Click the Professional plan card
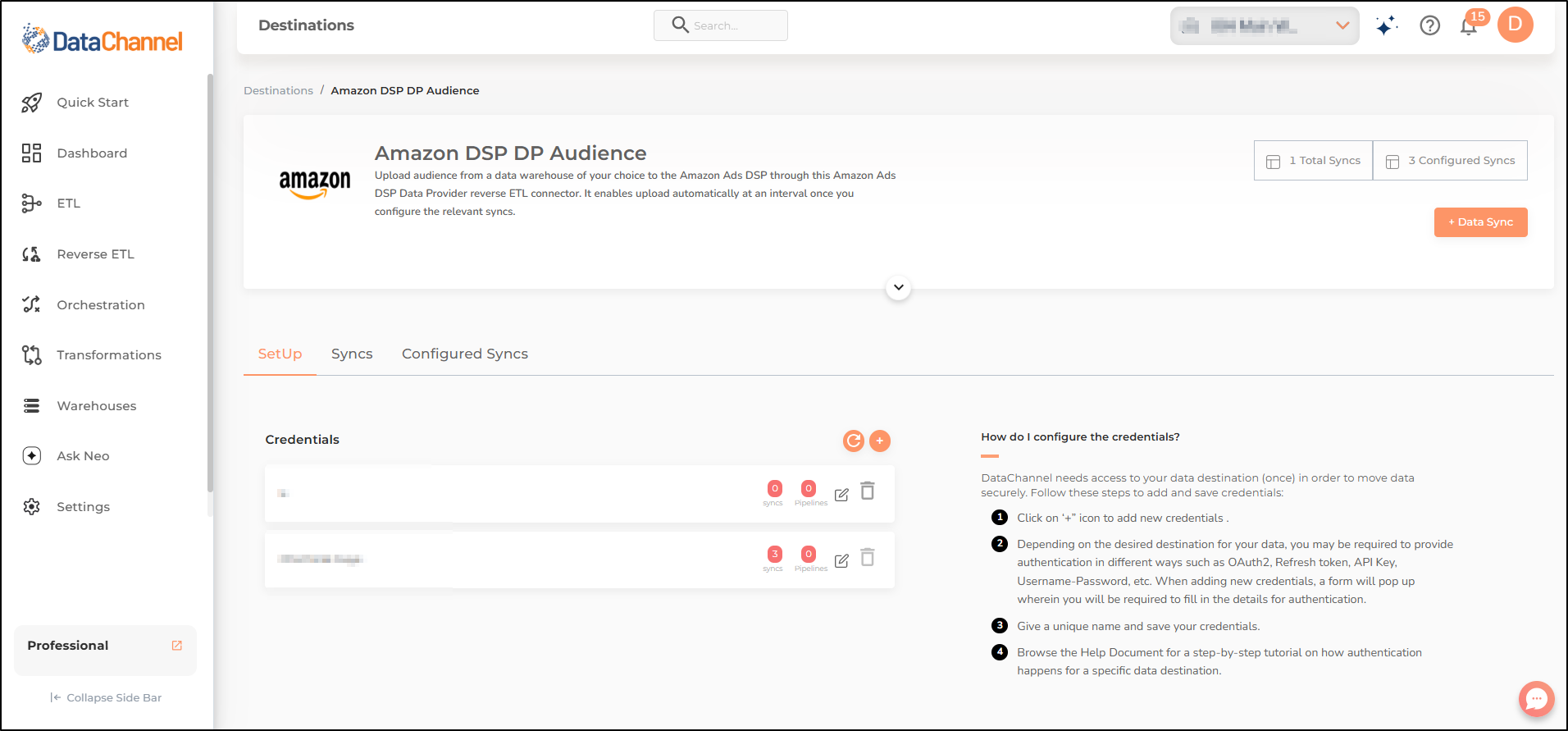 tap(105, 651)
